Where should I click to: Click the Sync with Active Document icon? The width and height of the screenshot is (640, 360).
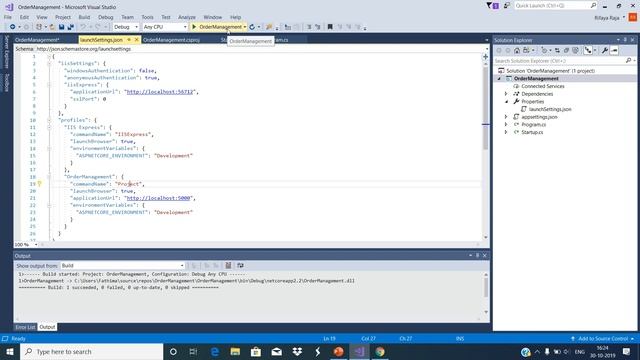557,50
